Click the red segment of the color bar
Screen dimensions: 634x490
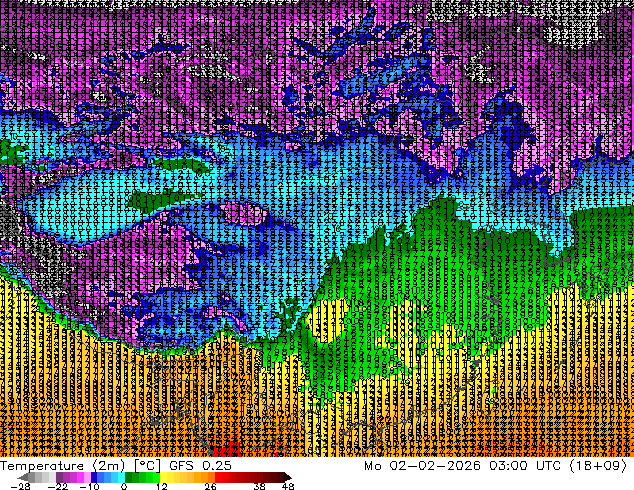tap(230, 477)
